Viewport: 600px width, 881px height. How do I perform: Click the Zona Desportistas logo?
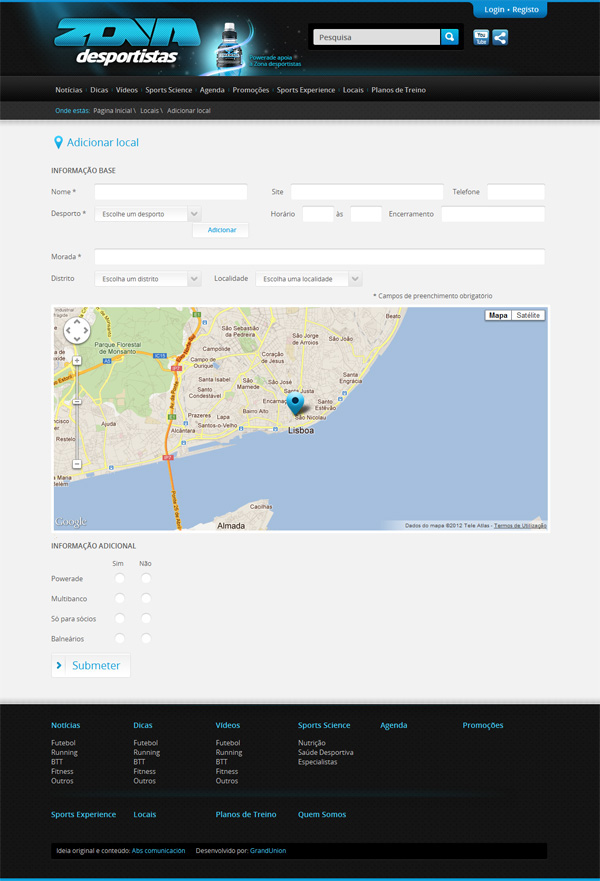pyautogui.click(x=127, y=42)
